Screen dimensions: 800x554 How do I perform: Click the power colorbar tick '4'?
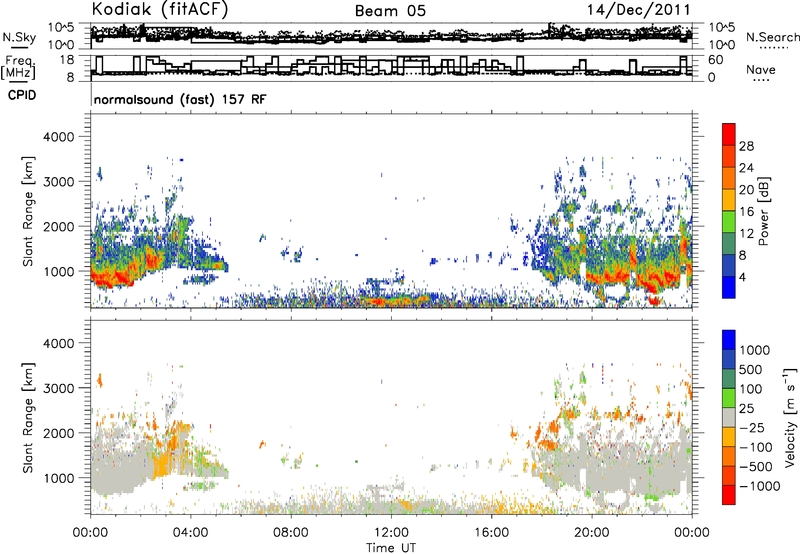tap(742, 278)
